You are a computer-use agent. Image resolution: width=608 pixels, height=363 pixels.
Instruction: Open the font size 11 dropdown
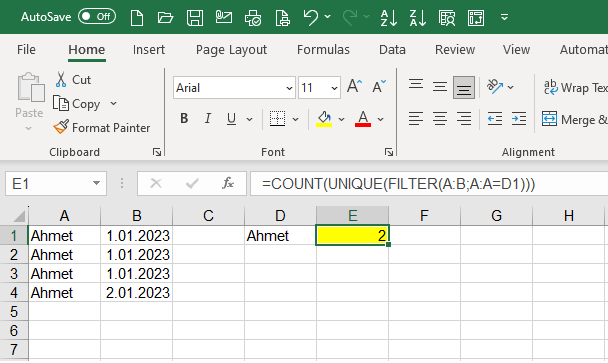pyautogui.click(x=334, y=88)
